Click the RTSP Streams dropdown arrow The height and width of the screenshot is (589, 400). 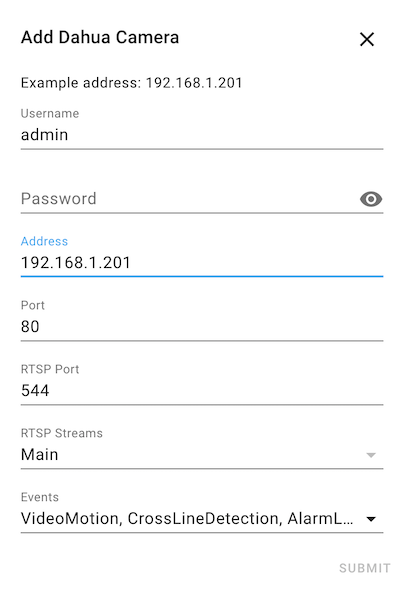371,455
